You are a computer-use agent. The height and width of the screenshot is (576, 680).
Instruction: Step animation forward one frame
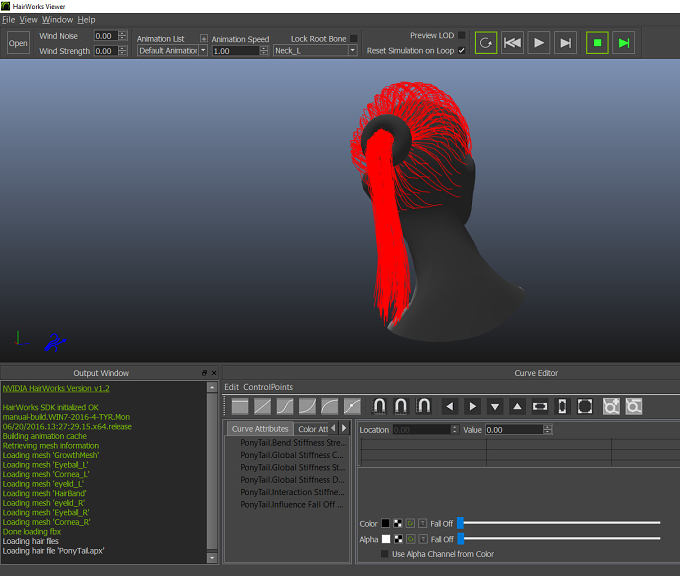pos(566,43)
